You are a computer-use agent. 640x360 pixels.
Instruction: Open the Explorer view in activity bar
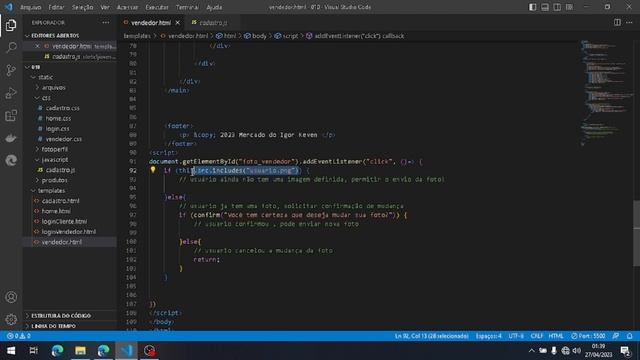[11, 25]
